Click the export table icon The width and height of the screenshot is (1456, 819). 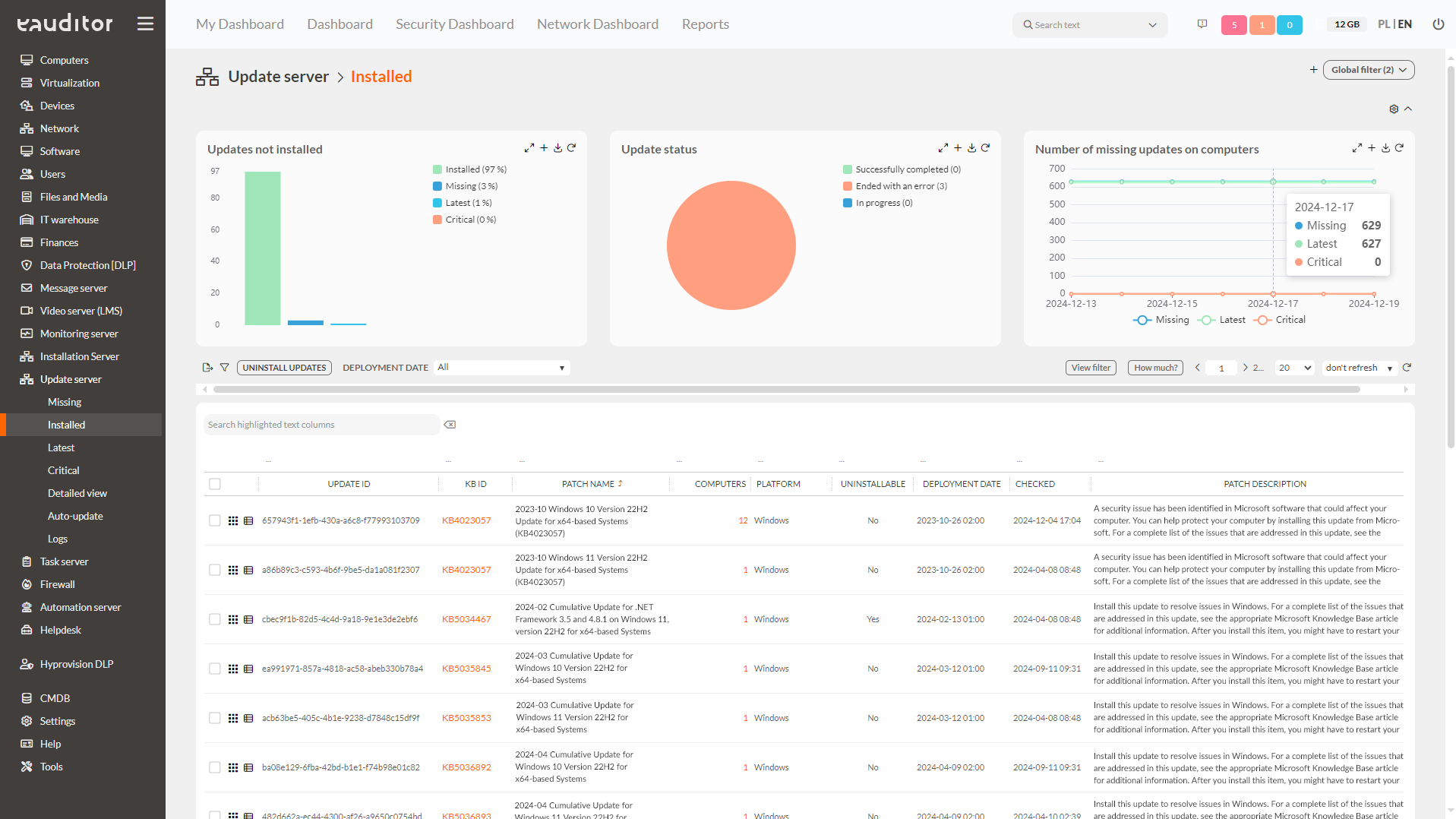pos(207,368)
